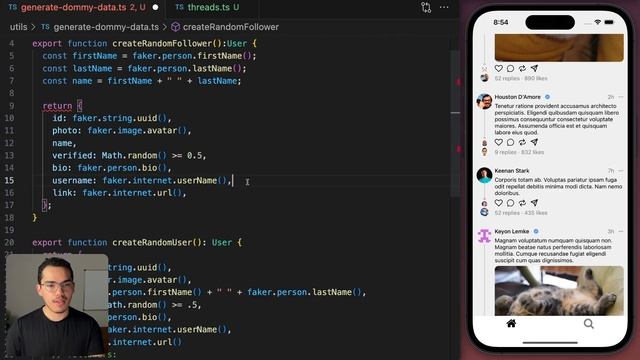Image resolution: width=640 pixels, height=360 pixels.
Task: Click line number 20 in gutter
Action: 9,242
